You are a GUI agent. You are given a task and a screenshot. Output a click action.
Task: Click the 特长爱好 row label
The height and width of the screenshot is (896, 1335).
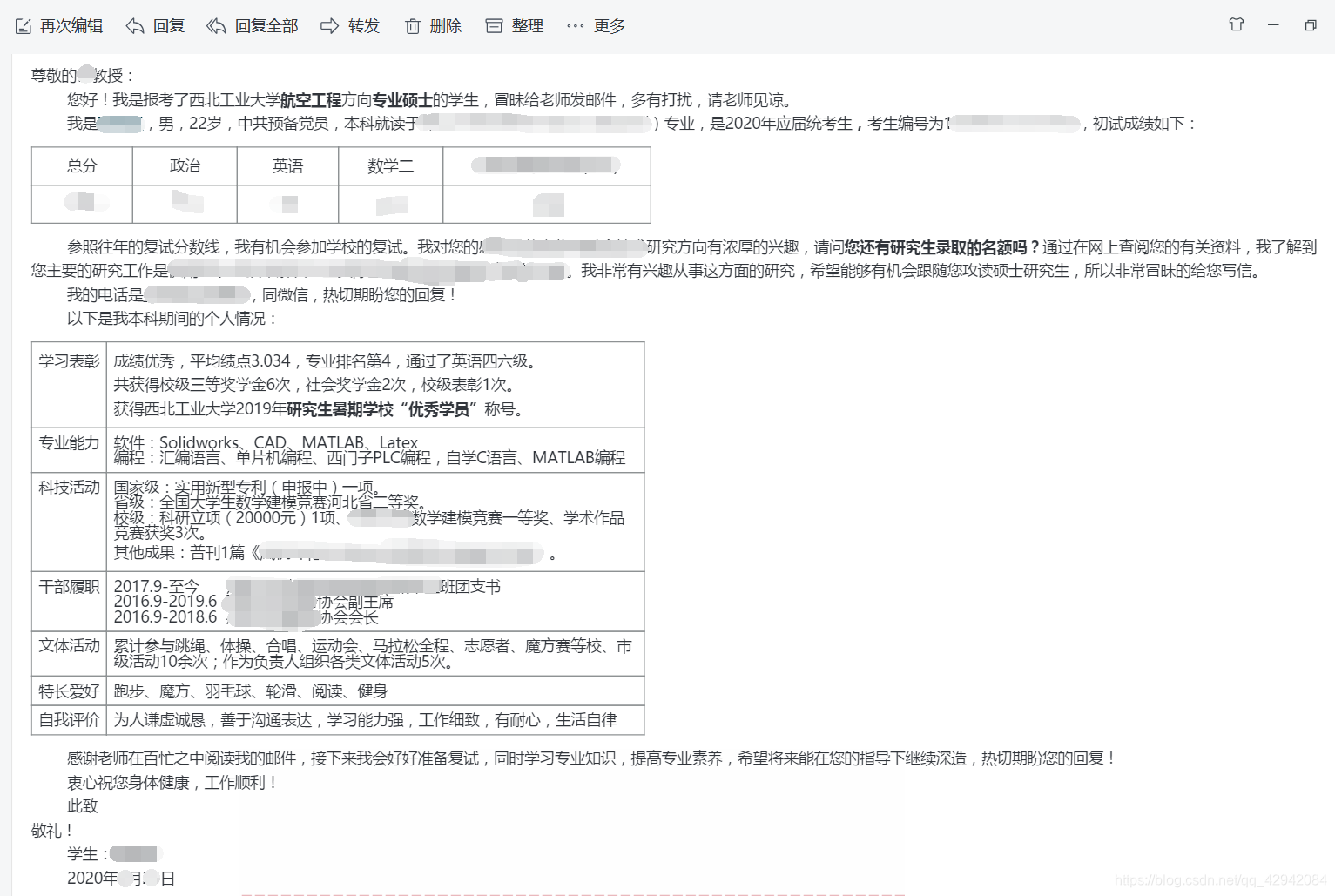[69, 691]
